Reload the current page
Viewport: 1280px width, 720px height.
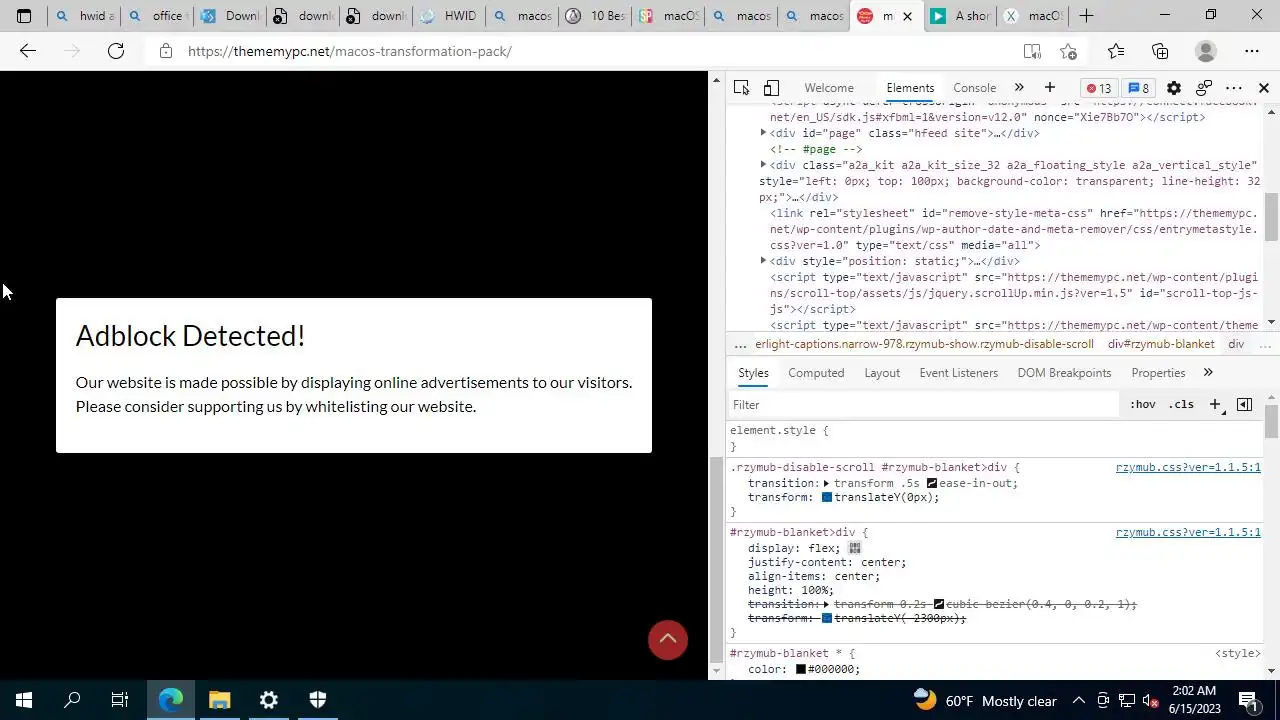pos(116,51)
